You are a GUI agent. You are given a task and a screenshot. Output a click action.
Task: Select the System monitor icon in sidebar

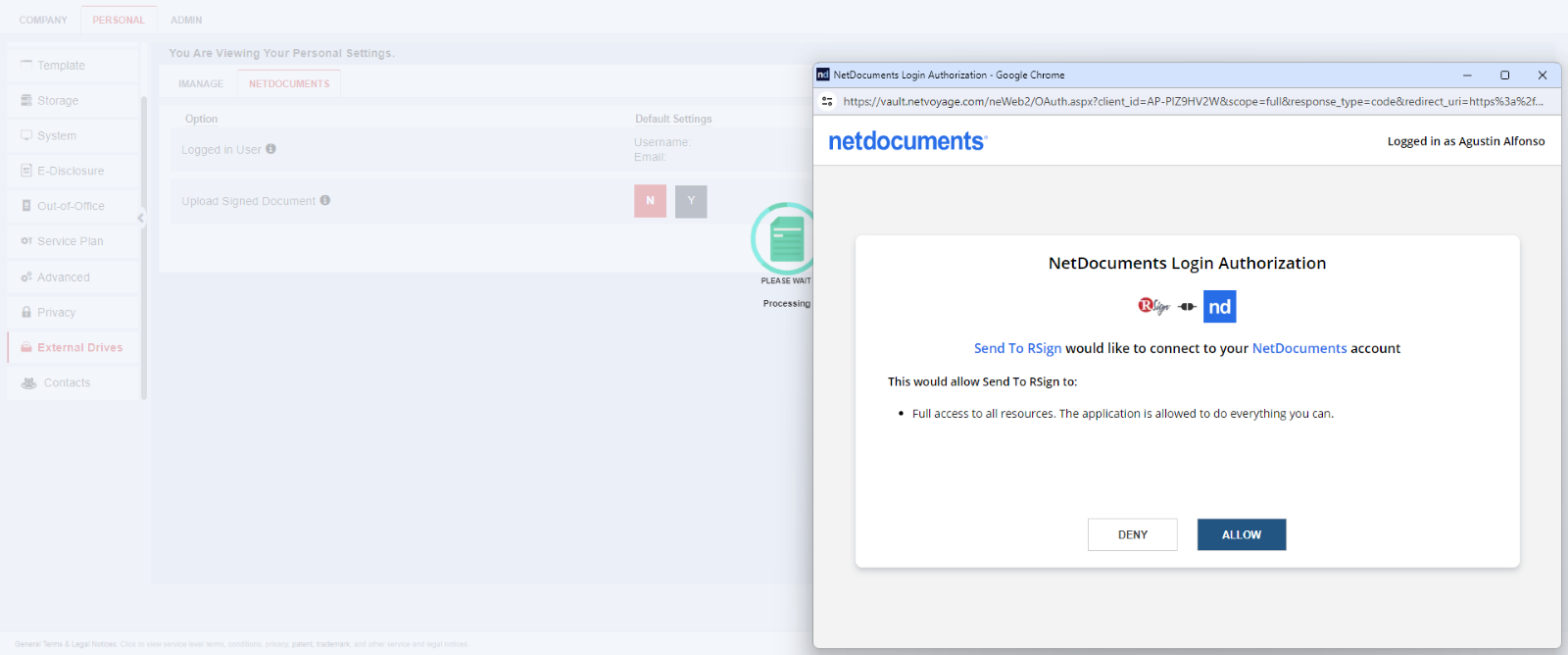click(x=26, y=135)
